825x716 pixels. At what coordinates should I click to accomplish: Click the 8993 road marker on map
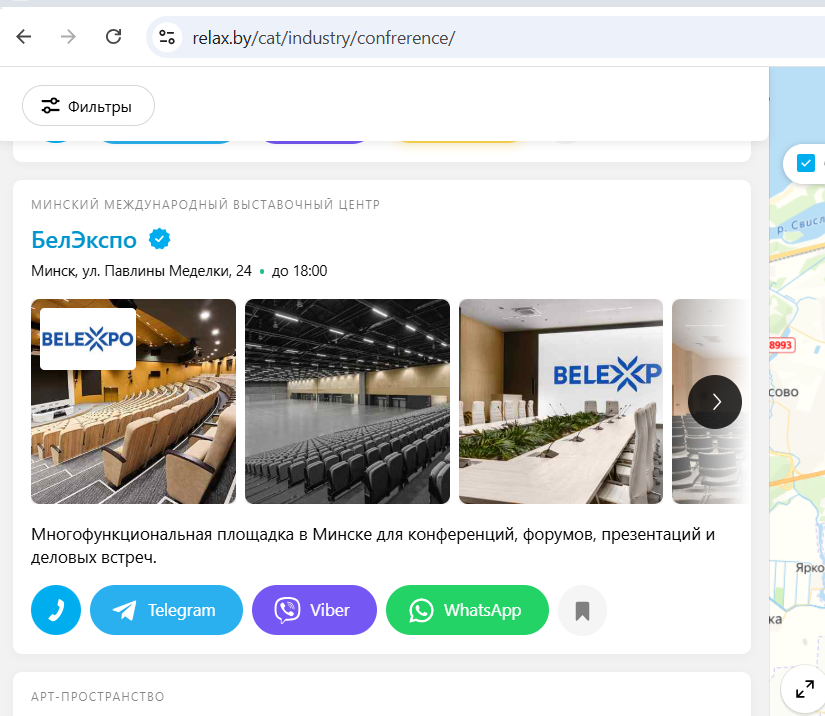point(780,345)
